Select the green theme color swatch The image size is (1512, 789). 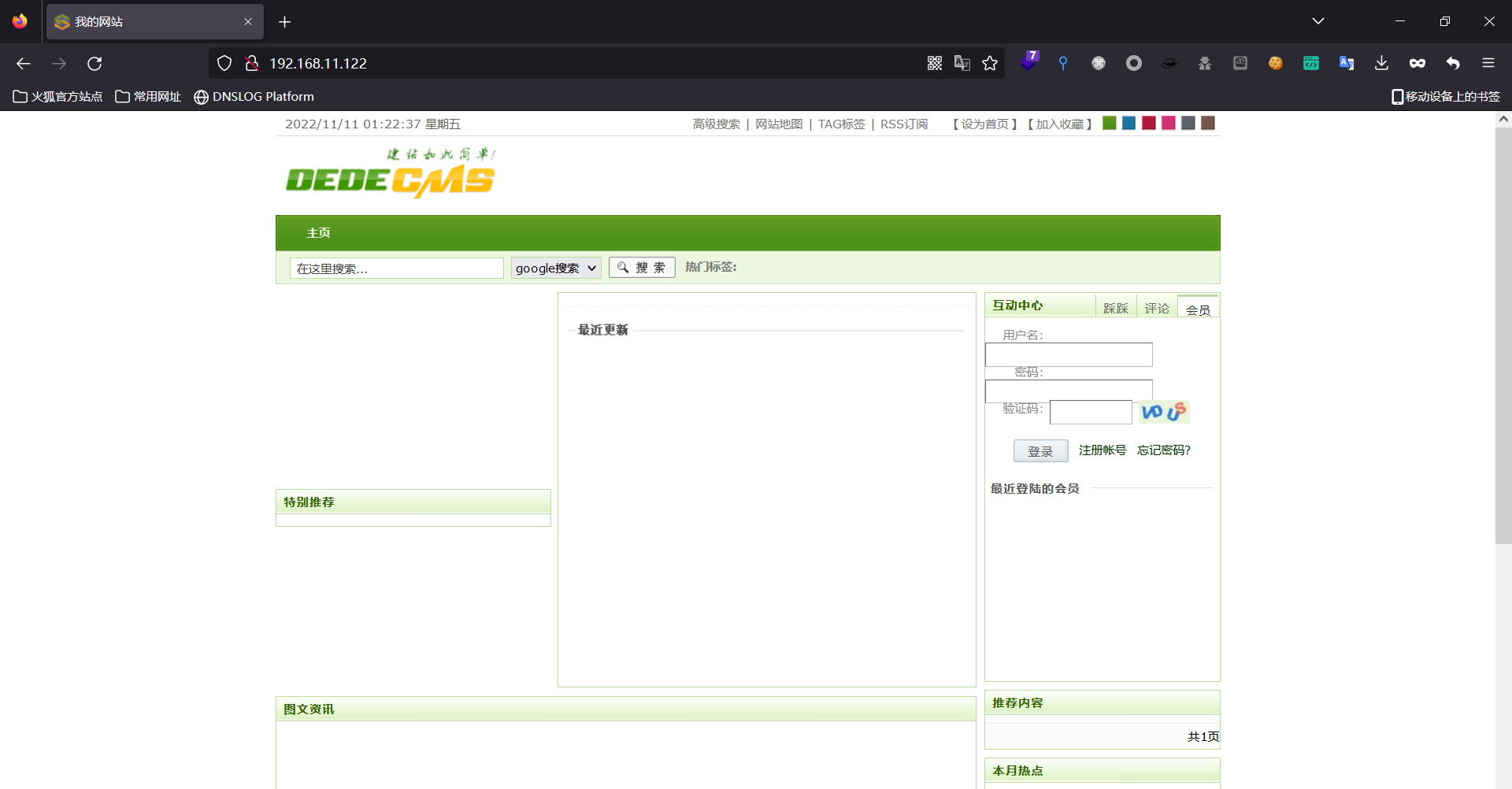pyautogui.click(x=1110, y=123)
